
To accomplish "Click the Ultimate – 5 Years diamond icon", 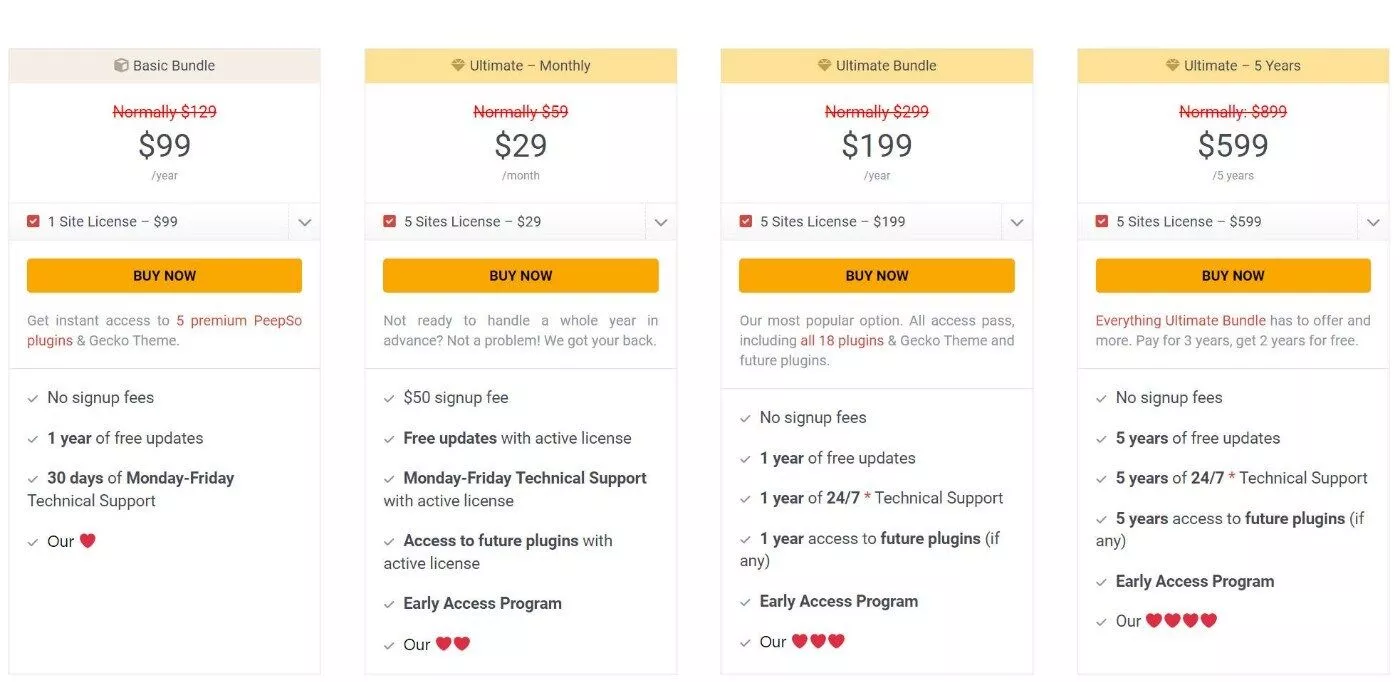I will (1173, 66).
